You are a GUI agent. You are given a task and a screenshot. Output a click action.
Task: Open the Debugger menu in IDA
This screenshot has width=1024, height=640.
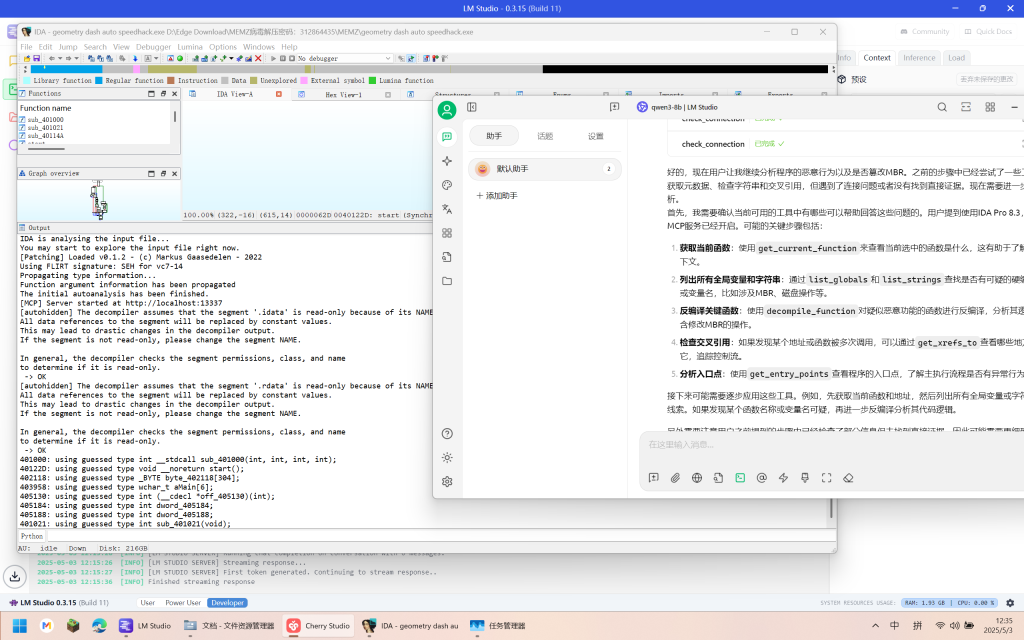(x=153, y=47)
